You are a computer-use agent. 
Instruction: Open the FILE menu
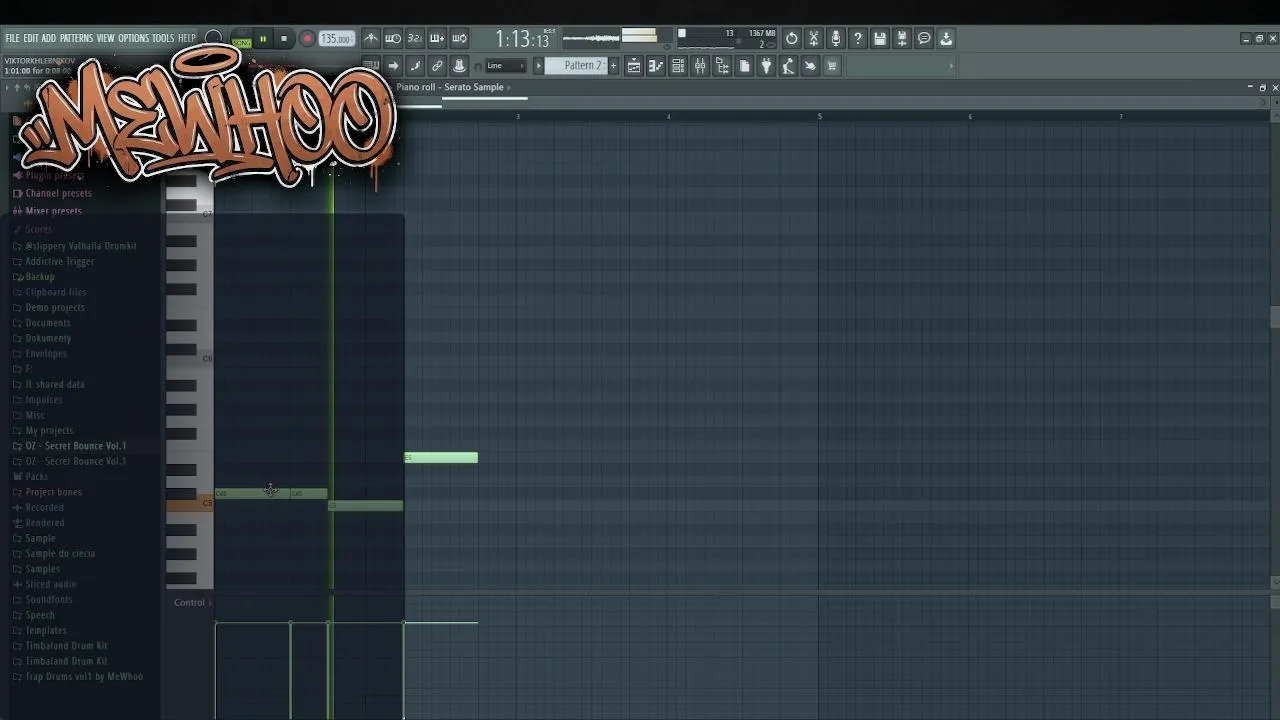[x=12, y=38]
